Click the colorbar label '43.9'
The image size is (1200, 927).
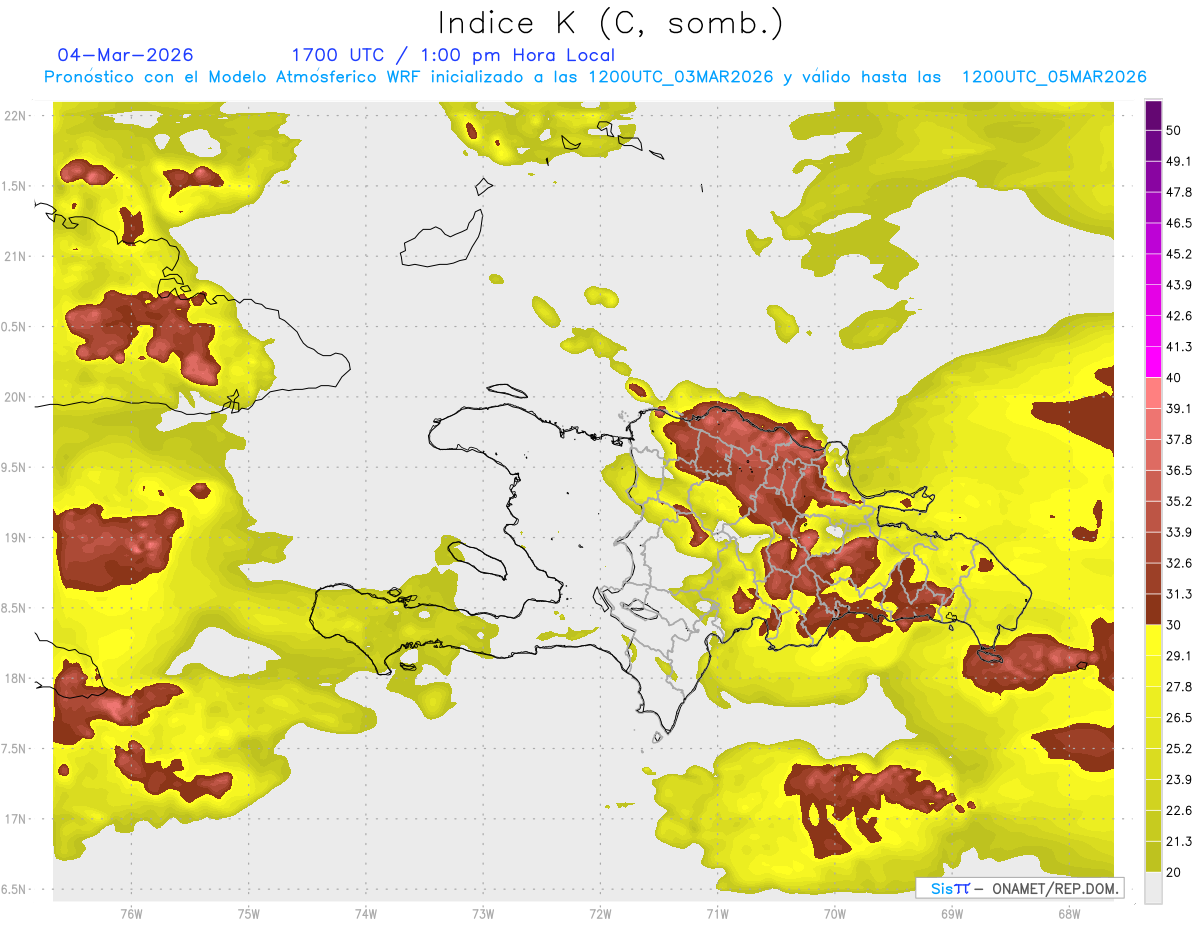click(1179, 285)
